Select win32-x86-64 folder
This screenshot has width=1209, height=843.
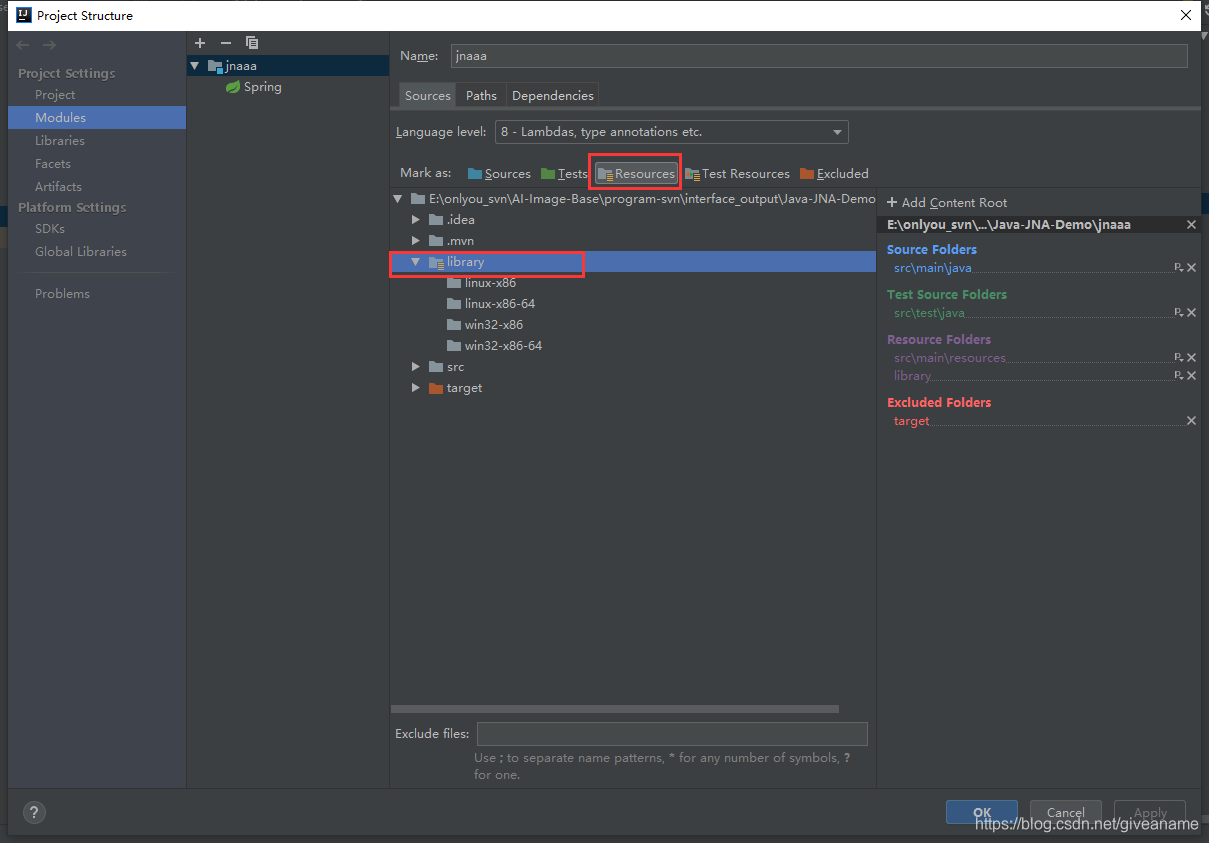click(503, 346)
